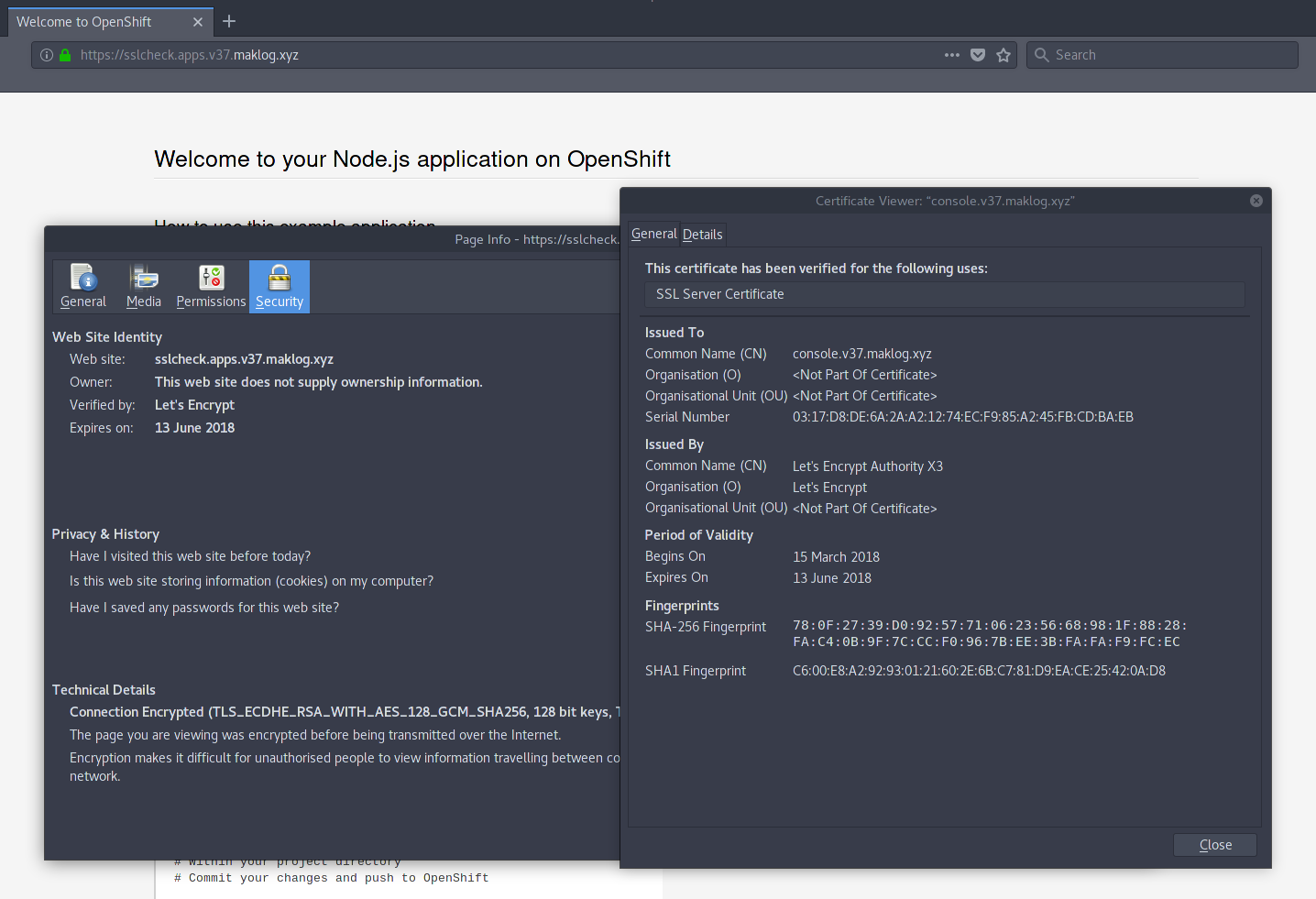Click the URL address field
Image resolution: width=1316 pixels, height=899 pixels.
point(504,55)
